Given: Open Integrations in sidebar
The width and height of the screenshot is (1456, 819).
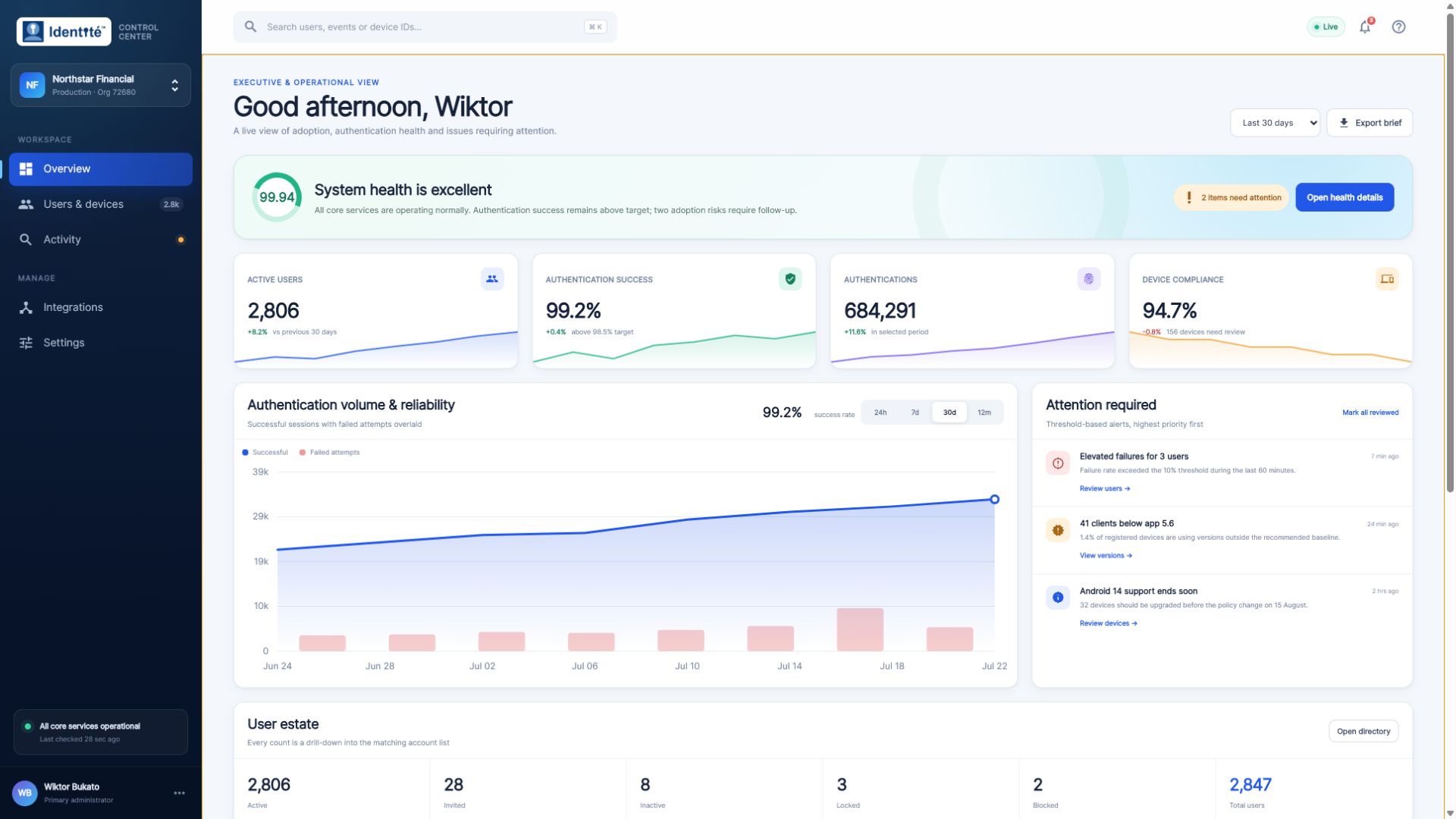Looking at the screenshot, I should (x=100, y=307).
